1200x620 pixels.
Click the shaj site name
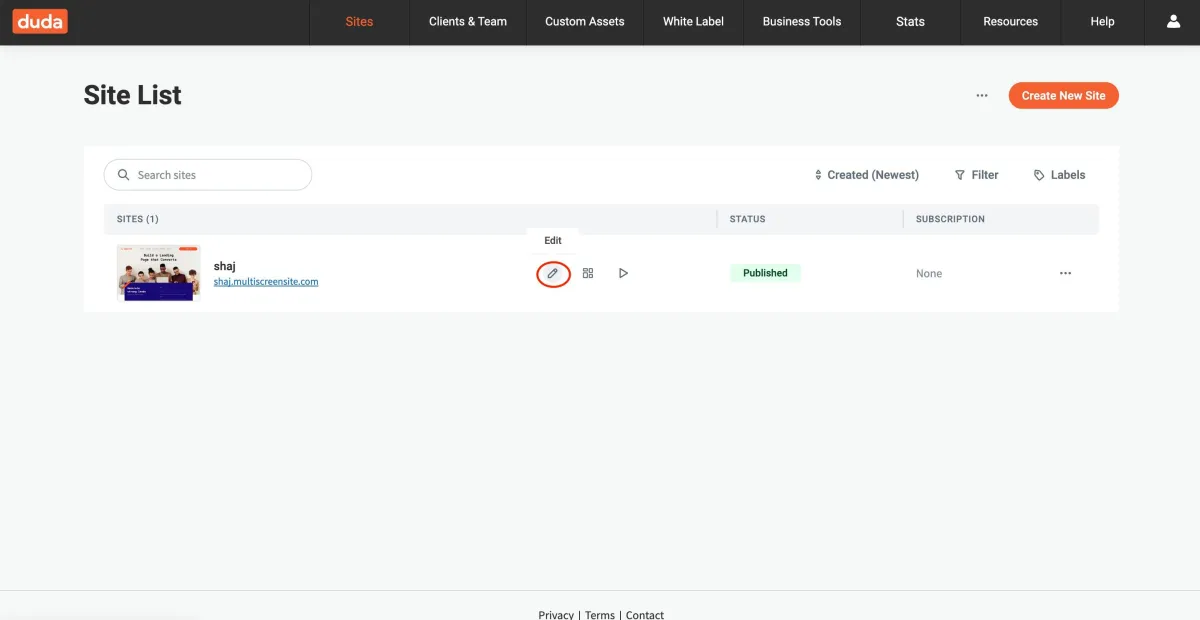tap(224, 266)
